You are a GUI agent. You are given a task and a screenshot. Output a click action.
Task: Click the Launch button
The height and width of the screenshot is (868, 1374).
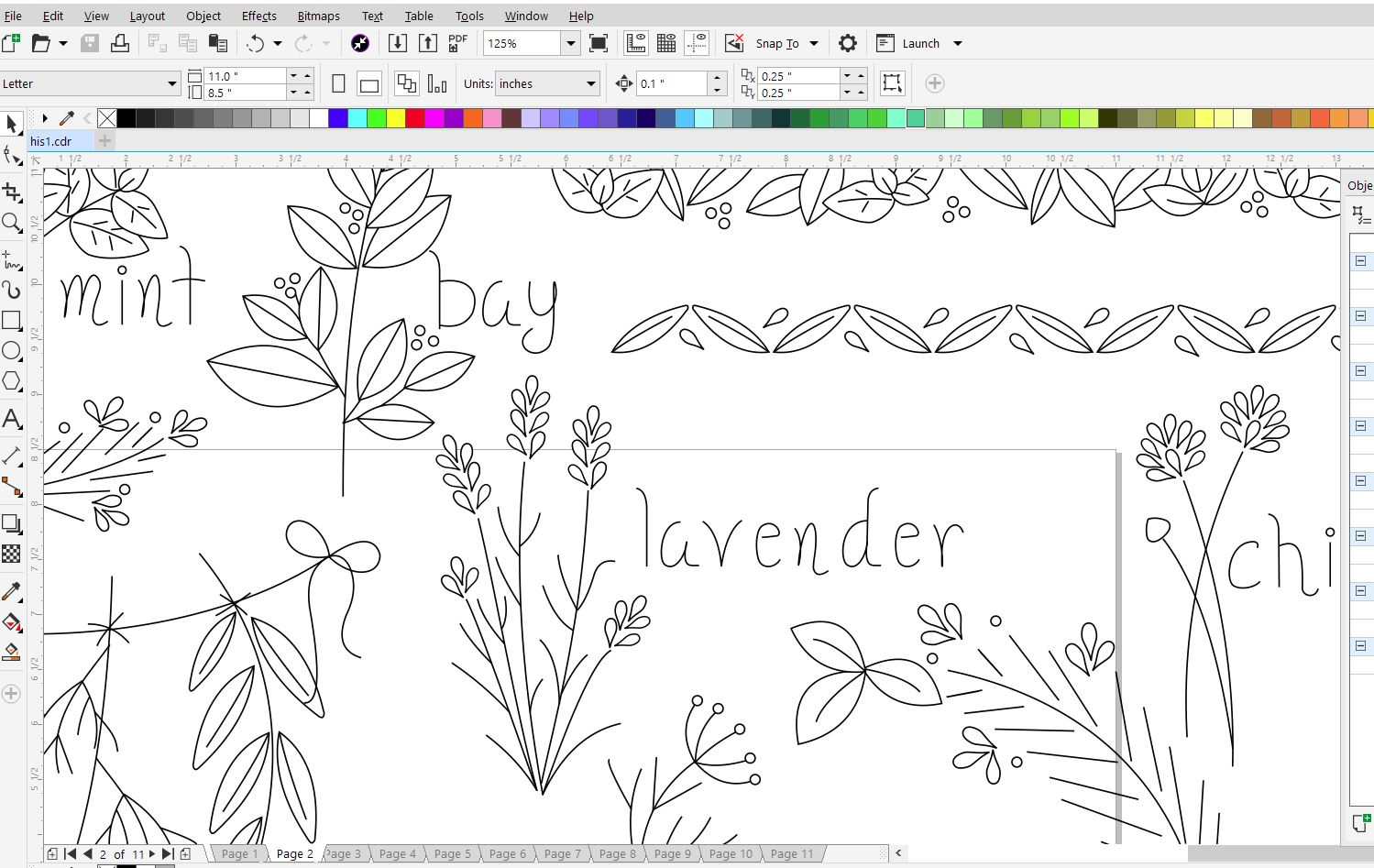920,43
